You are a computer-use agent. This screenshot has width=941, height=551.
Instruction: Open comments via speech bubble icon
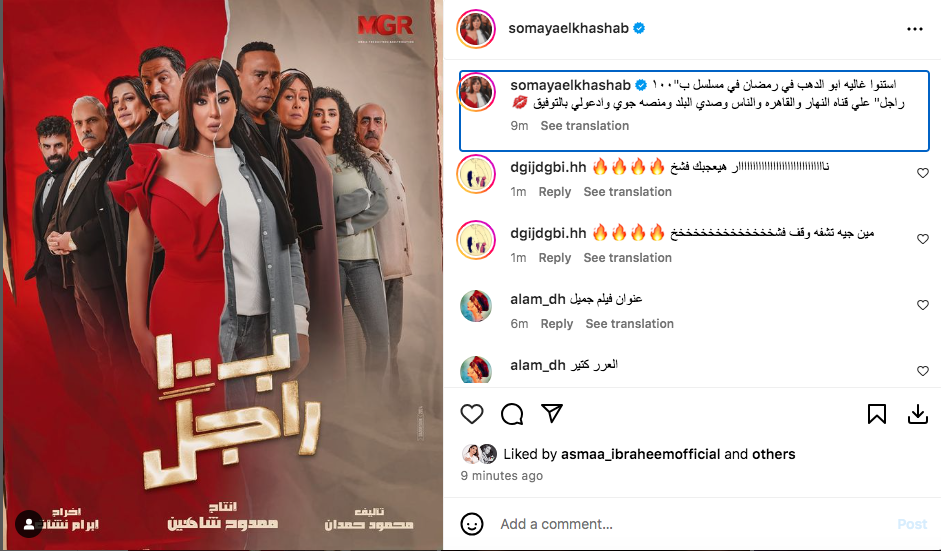point(512,414)
